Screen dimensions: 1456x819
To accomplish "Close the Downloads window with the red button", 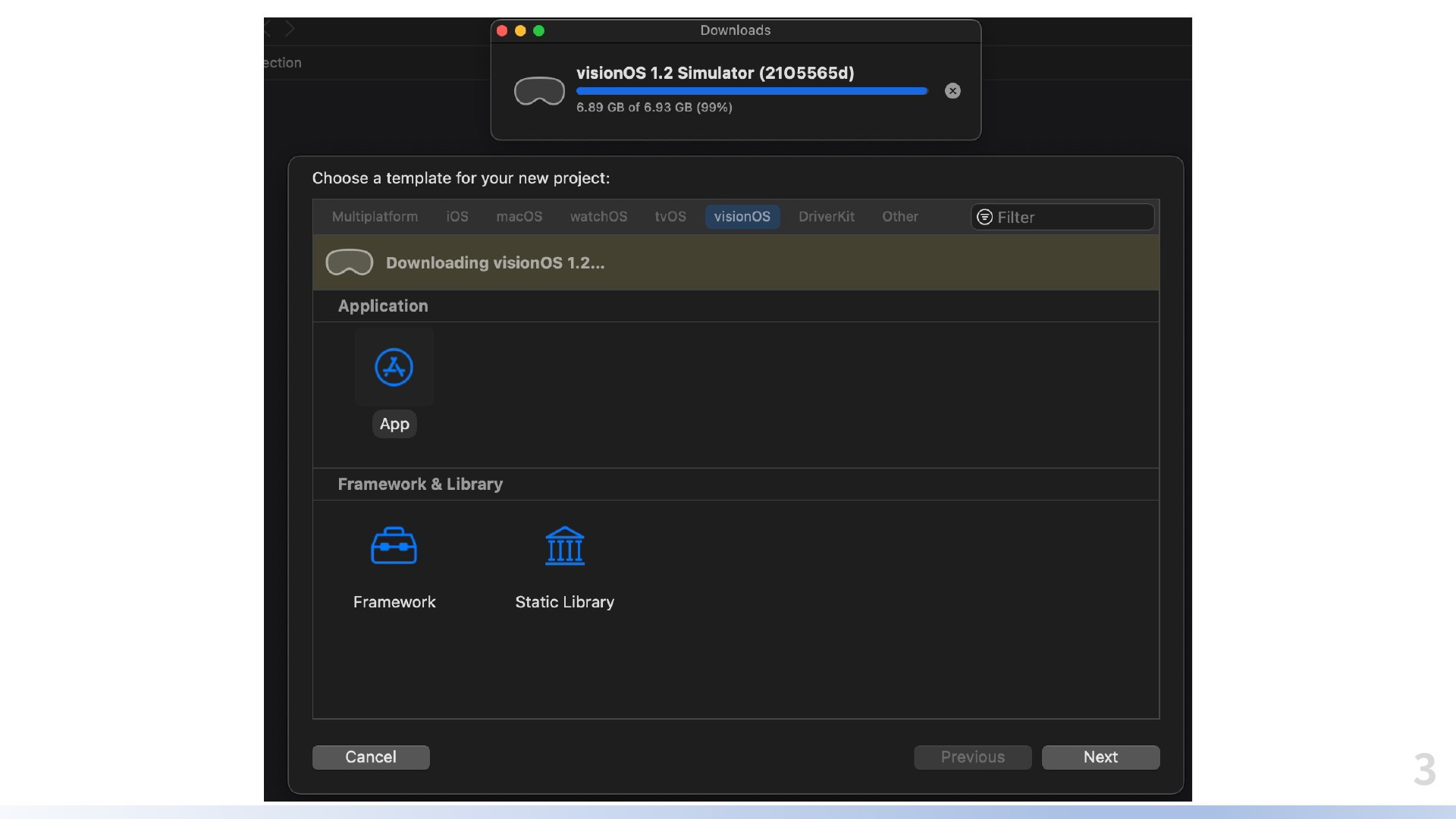I will pos(502,30).
